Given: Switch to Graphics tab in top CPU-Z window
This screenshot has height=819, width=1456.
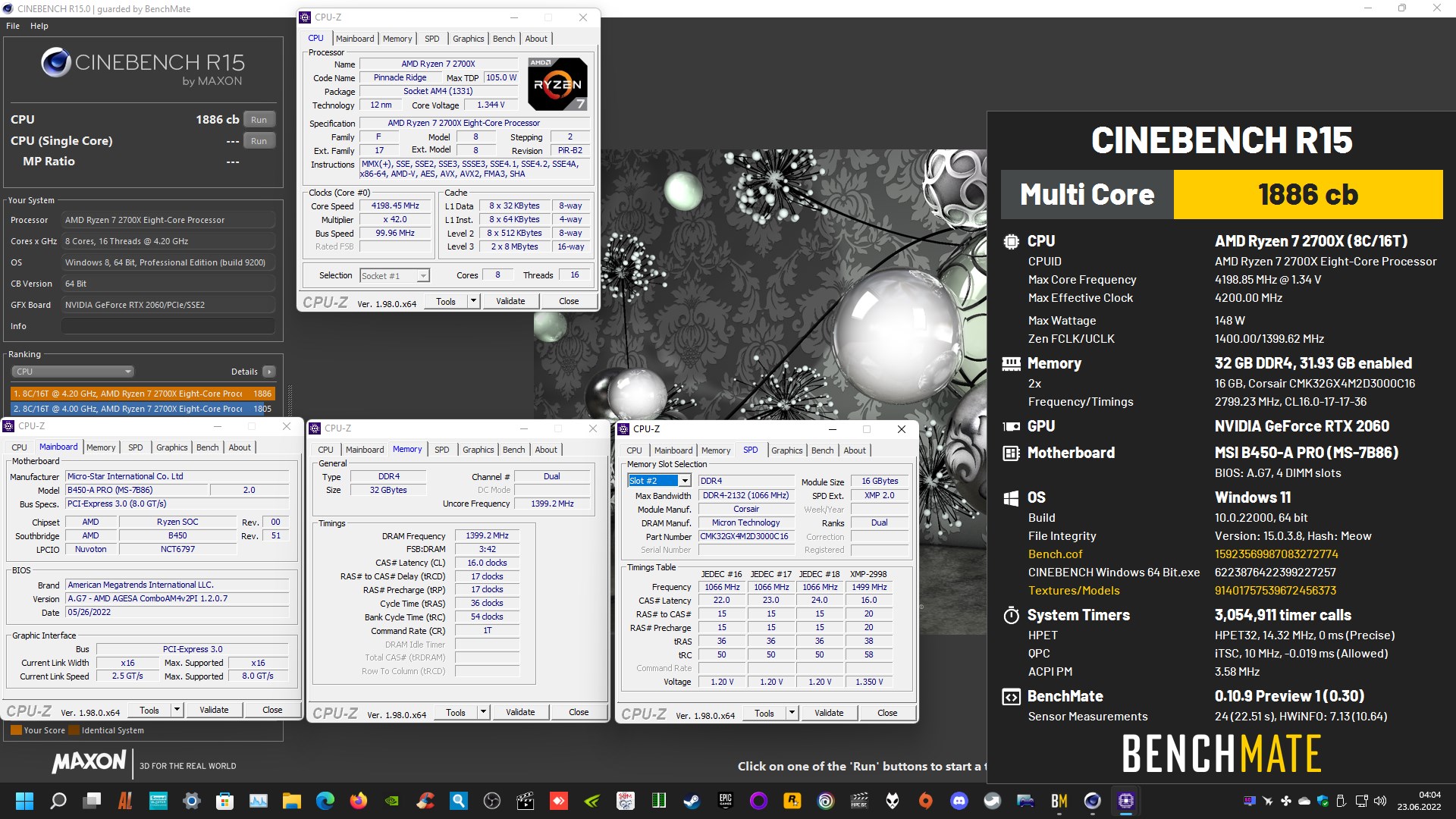Looking at the screenshot, I should [x=468, y=39].
